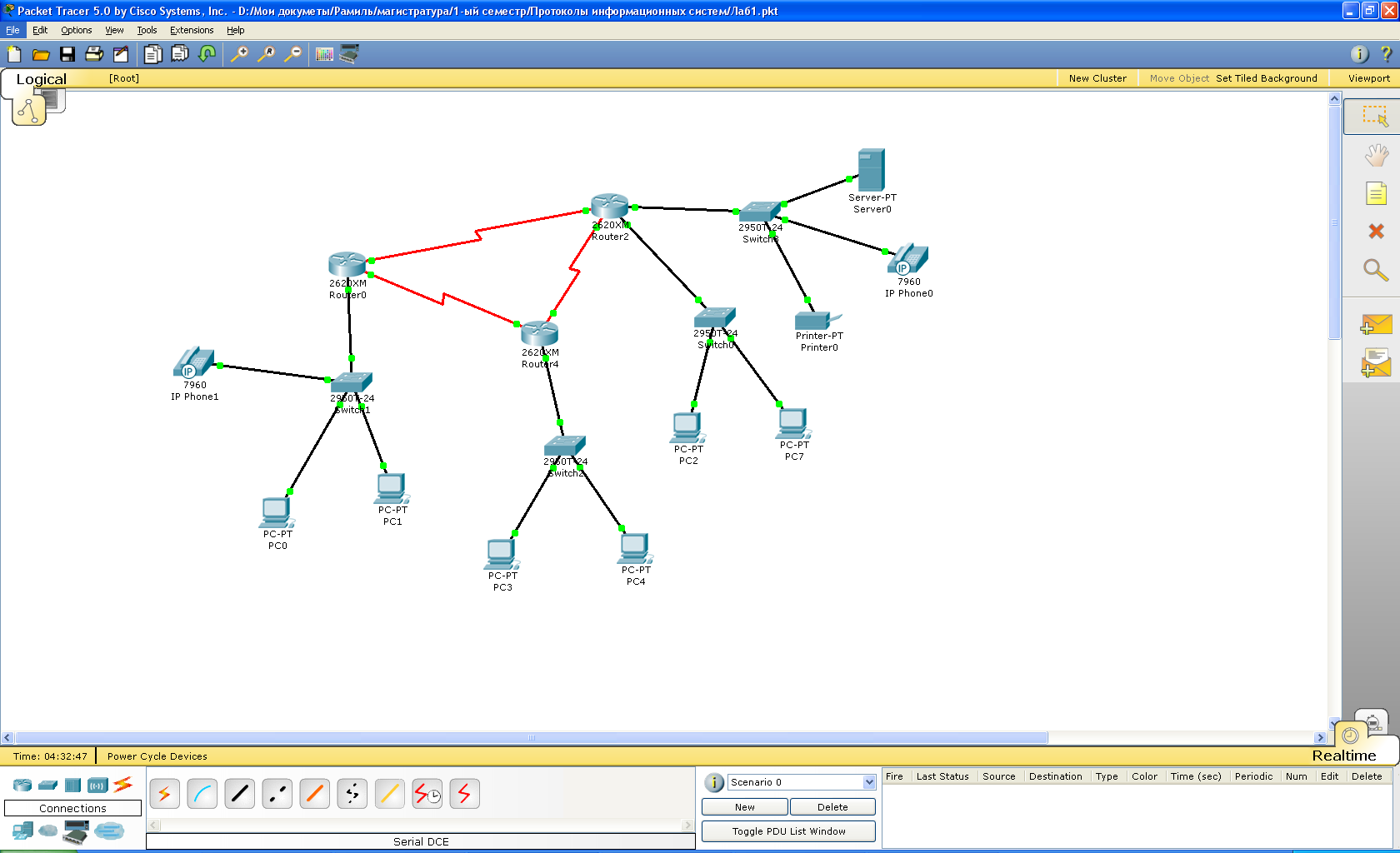1400x853 pixels.
Task: Open the Extensions menu
Action: click(x=192, y=30)
